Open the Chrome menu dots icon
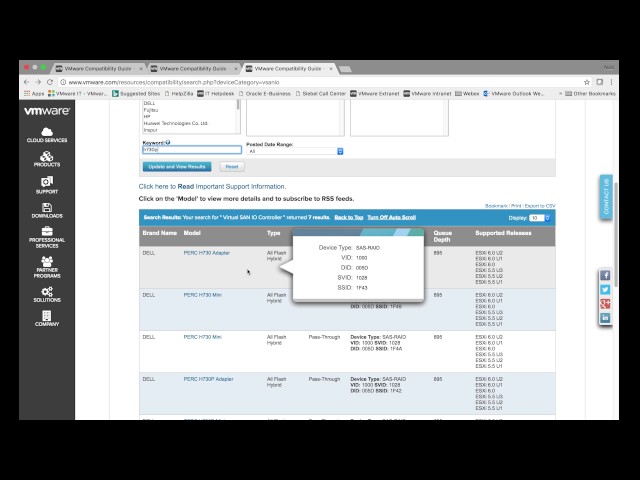The height and width of the screenshot is (480, 640). point(611,82)
